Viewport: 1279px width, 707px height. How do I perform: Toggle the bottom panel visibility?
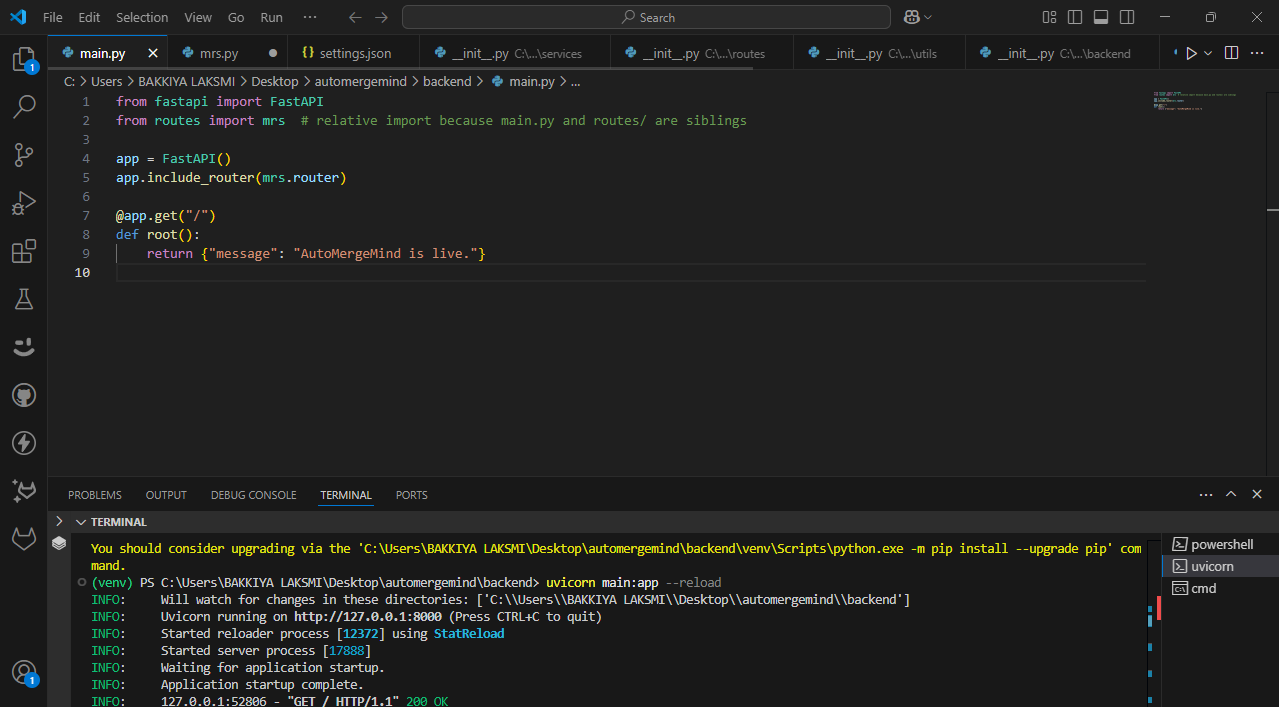click(x=1101, y=17)
